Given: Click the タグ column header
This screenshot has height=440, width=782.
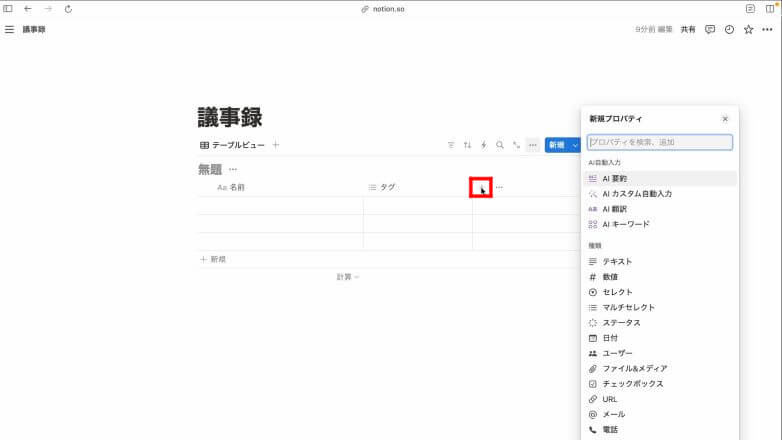Looking at the screenshot, I should [x=382, y=188].
